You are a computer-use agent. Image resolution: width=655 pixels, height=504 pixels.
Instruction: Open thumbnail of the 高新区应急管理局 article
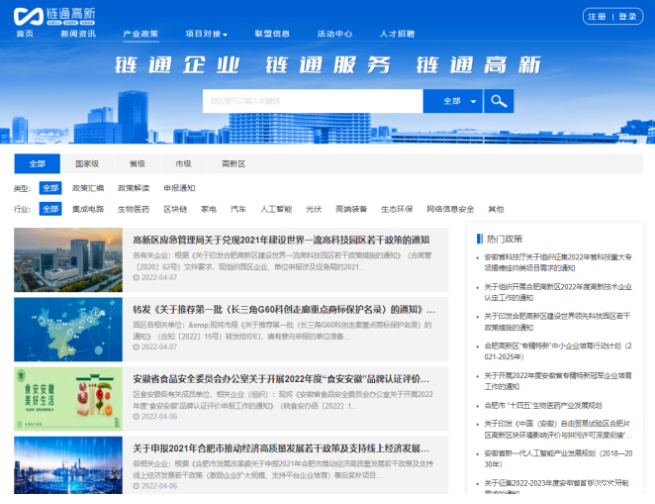pyautogui.click(x=67, y=259)
